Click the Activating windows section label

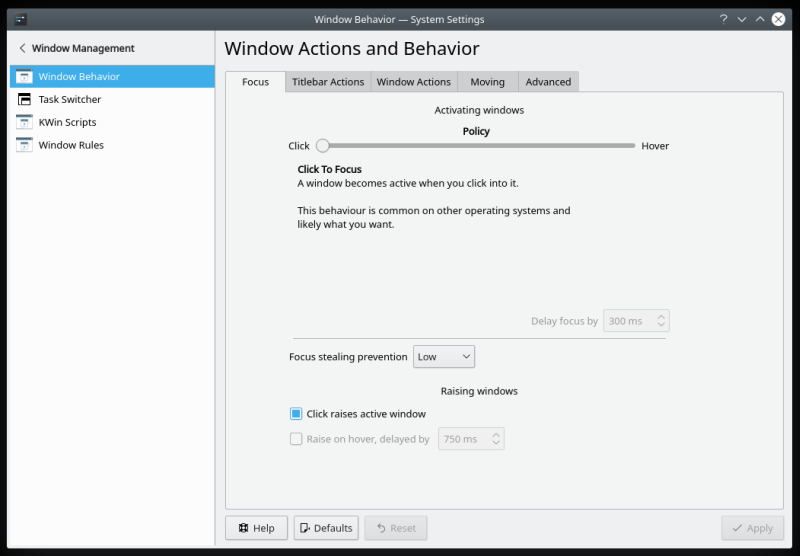point(479,110)
